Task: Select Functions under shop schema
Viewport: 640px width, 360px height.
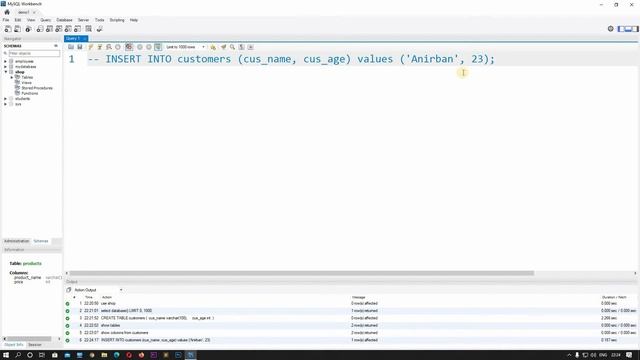Action: click(29, 93)
